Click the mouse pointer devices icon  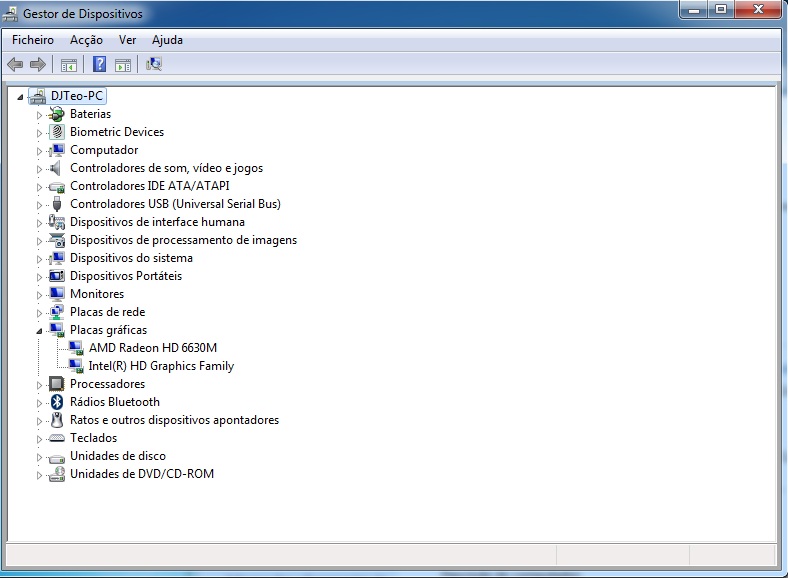click(57, 420)
